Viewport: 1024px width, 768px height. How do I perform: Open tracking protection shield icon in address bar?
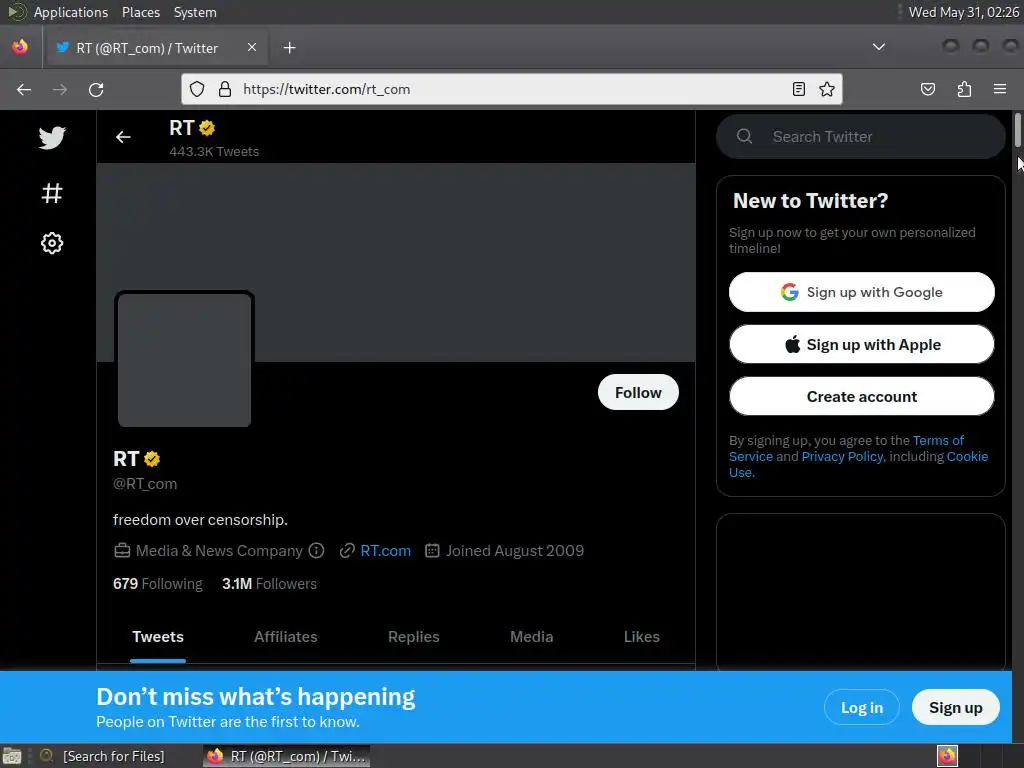point(197,89)
